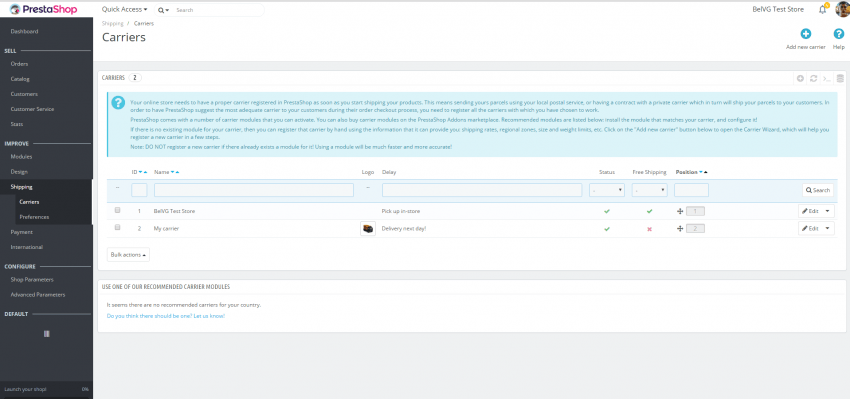Open BelVG Test Store shop link
This screenshot has width=850, height=399.
pyautogui.click(x=778, y=9)
